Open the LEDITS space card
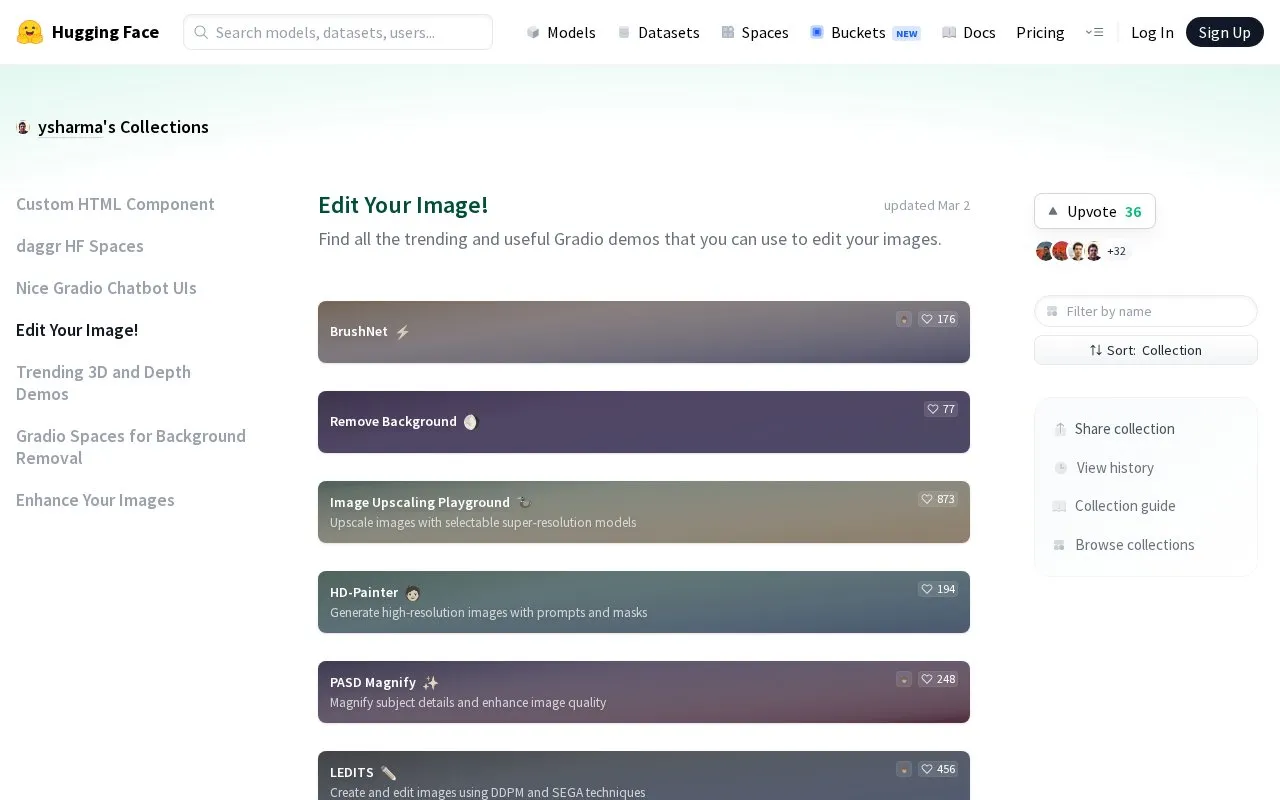 coord(644,776)
